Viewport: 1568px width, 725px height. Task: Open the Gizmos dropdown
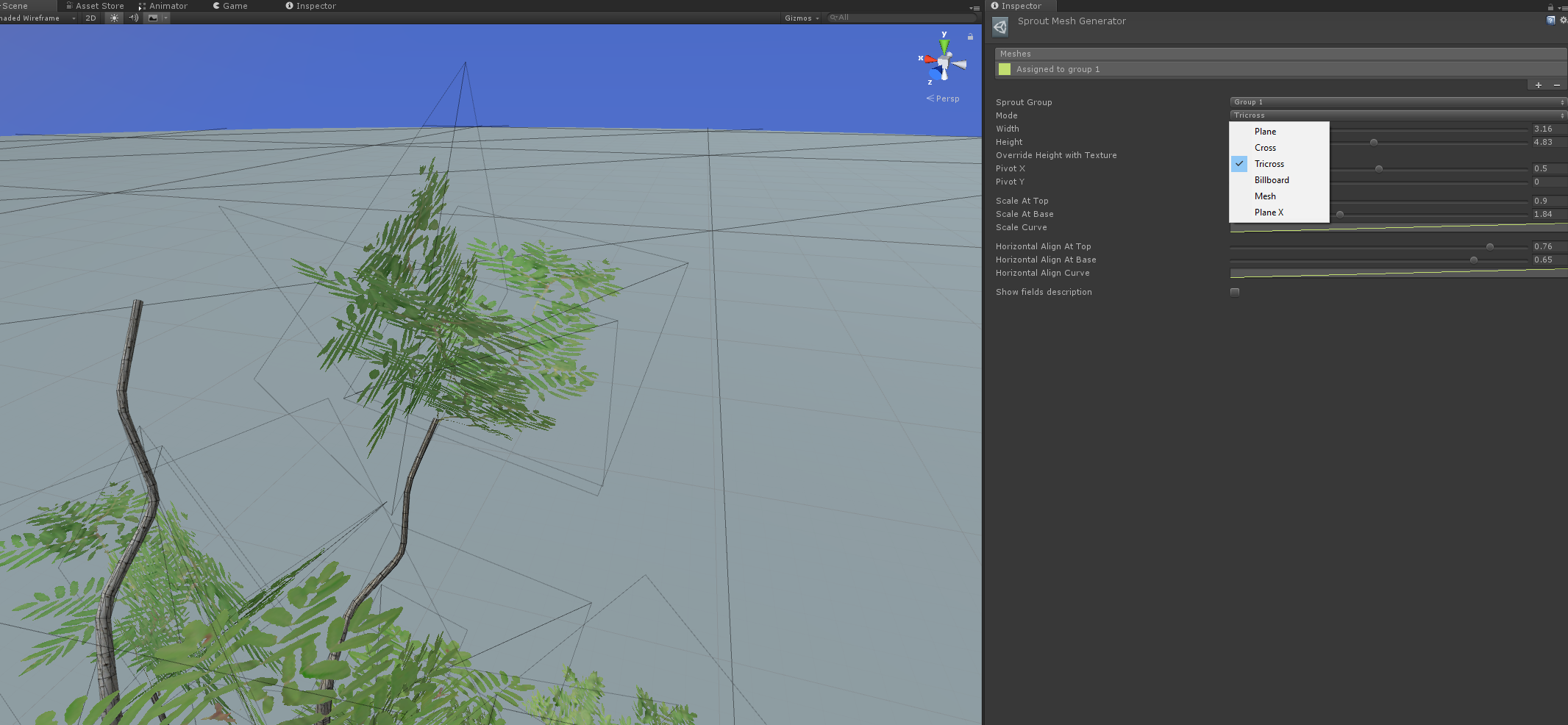[801, 18]
